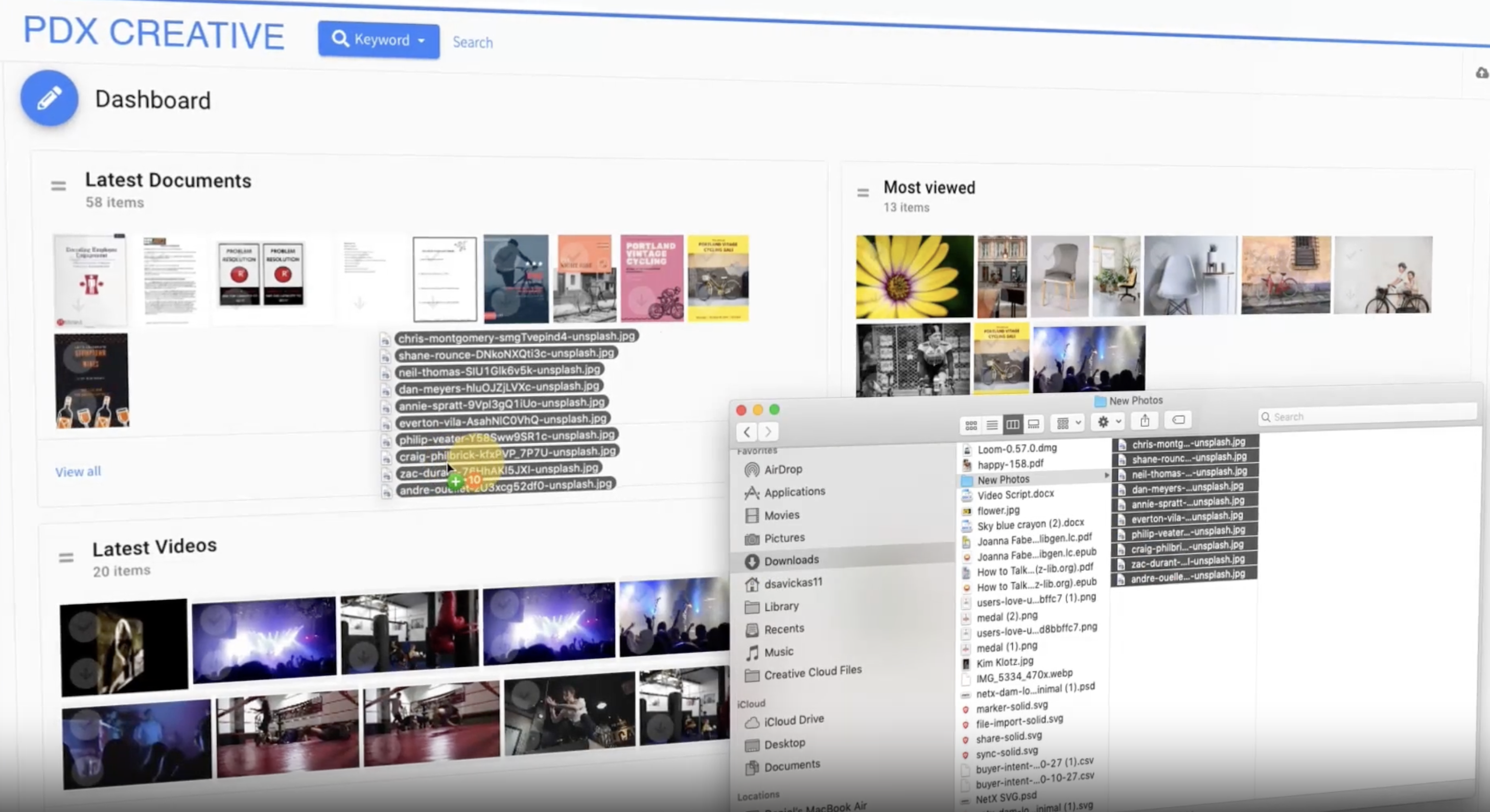Screen dimensions: 1490x812
Task: Select annie-spratt-...unsplash.jpg in New Photos column
Action: tap(1184, 502)
